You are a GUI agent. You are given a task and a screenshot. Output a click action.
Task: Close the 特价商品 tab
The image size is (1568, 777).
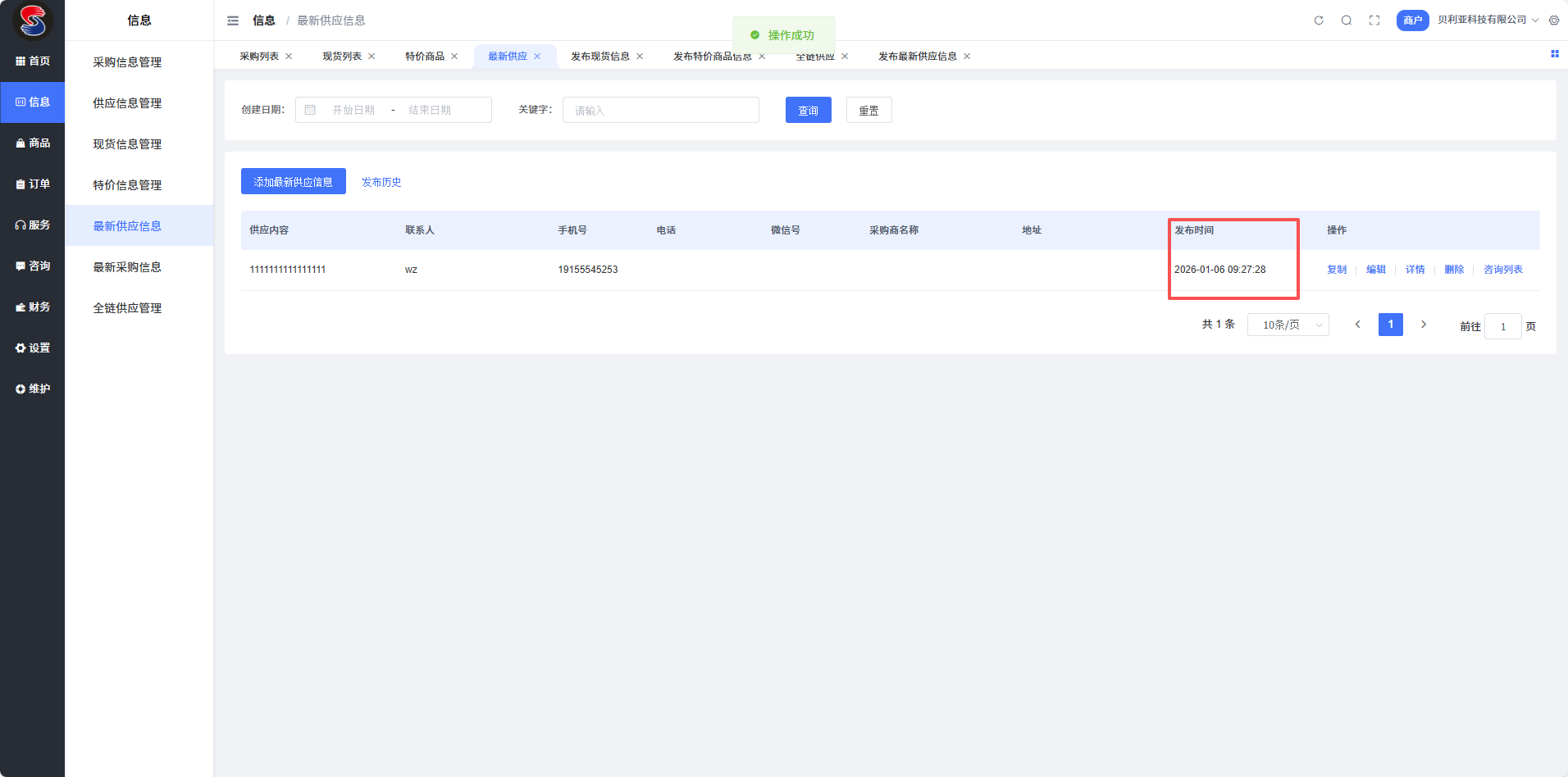click(454, 57)
